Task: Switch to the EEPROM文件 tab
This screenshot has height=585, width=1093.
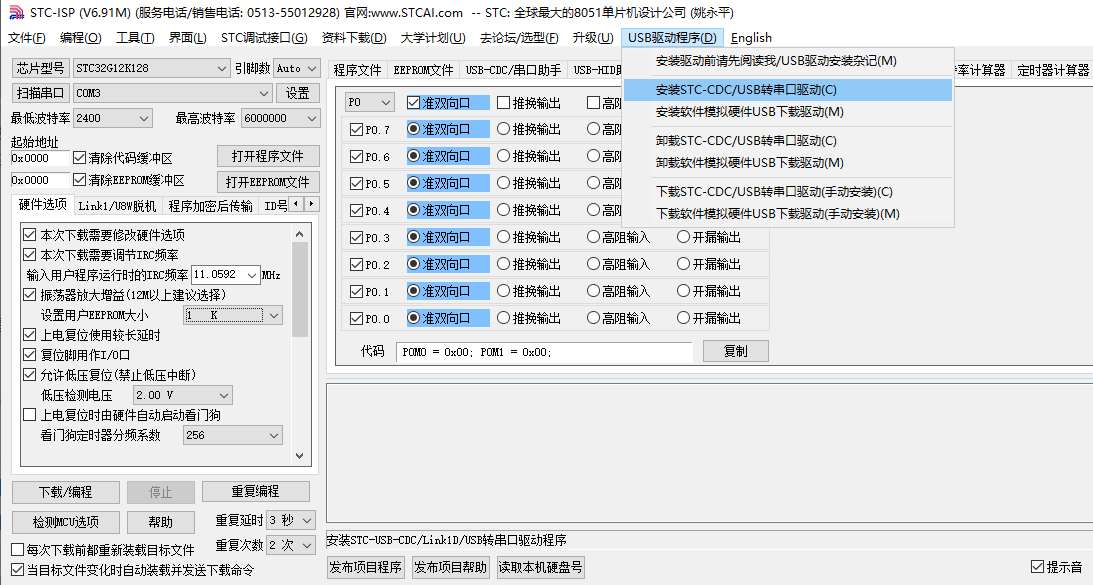Action: tap(423, 70)
